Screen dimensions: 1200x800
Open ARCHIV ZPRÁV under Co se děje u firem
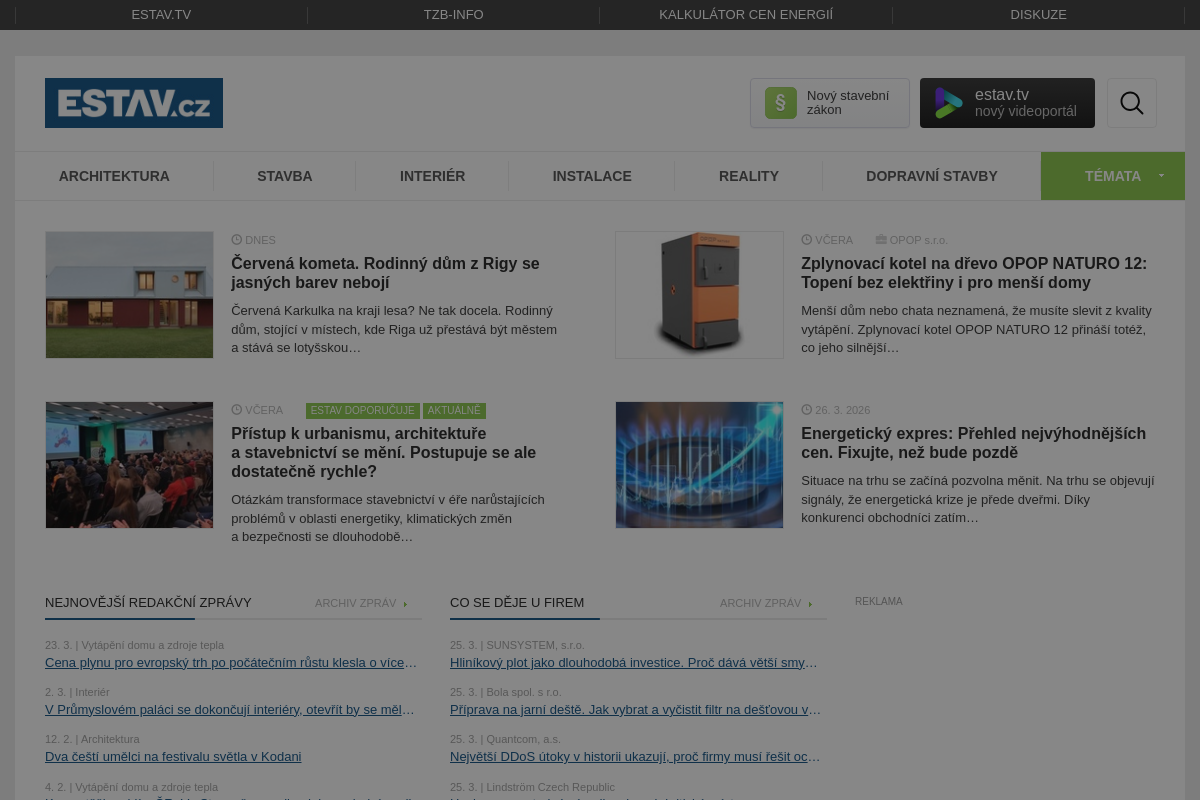pos(766,603)
